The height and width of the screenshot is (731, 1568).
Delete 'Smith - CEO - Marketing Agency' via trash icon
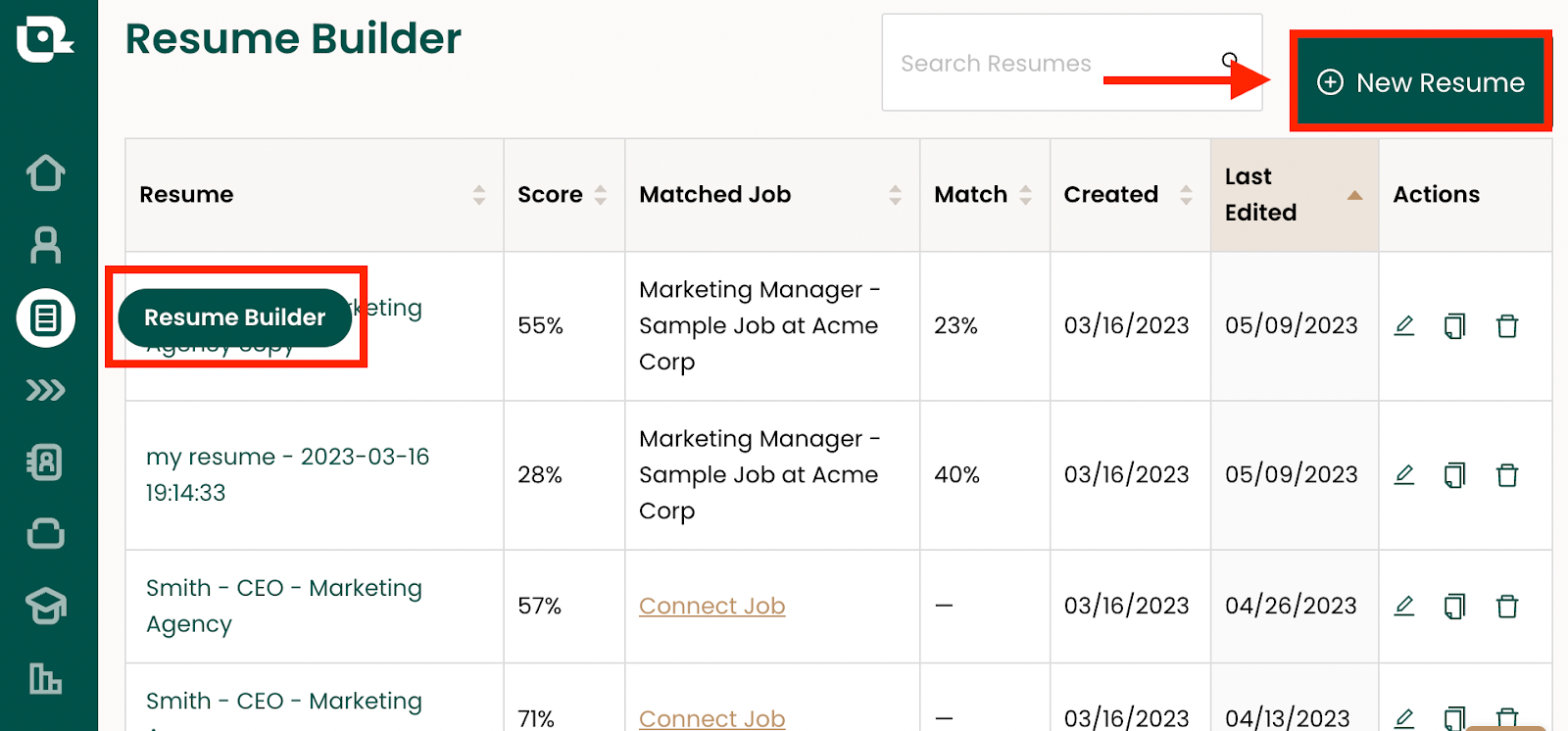pos(1507,606)
